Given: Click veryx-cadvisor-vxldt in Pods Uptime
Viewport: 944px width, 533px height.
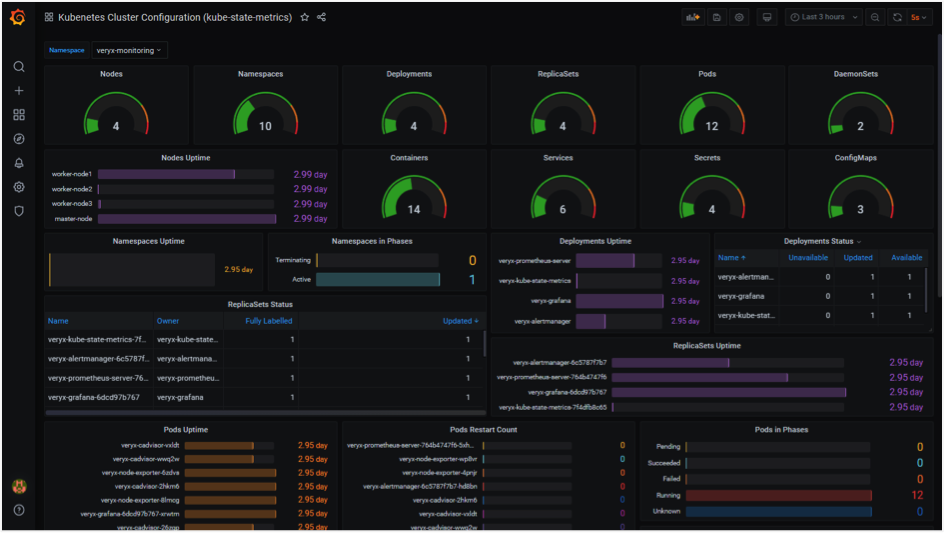Looking at the screenshot, I should [x=150, y=446].
